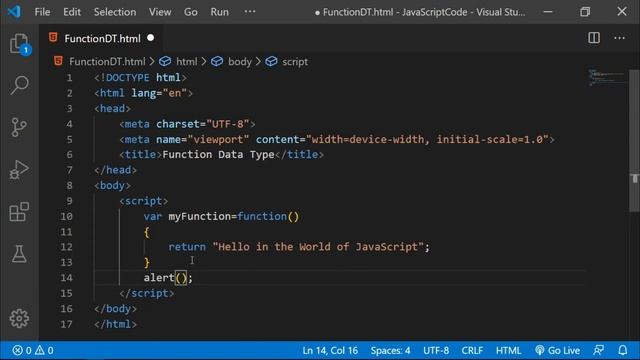Click the unsaved dot on FunctionDT.html tab
The width and height of the screenshot is (640, 360).
point(151,38)
